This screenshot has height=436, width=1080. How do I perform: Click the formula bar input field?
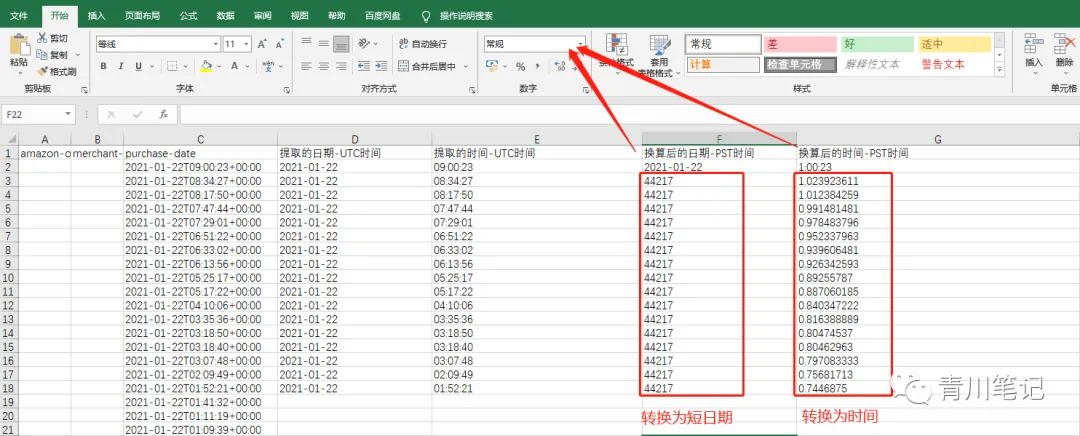[x=628, y=114]
